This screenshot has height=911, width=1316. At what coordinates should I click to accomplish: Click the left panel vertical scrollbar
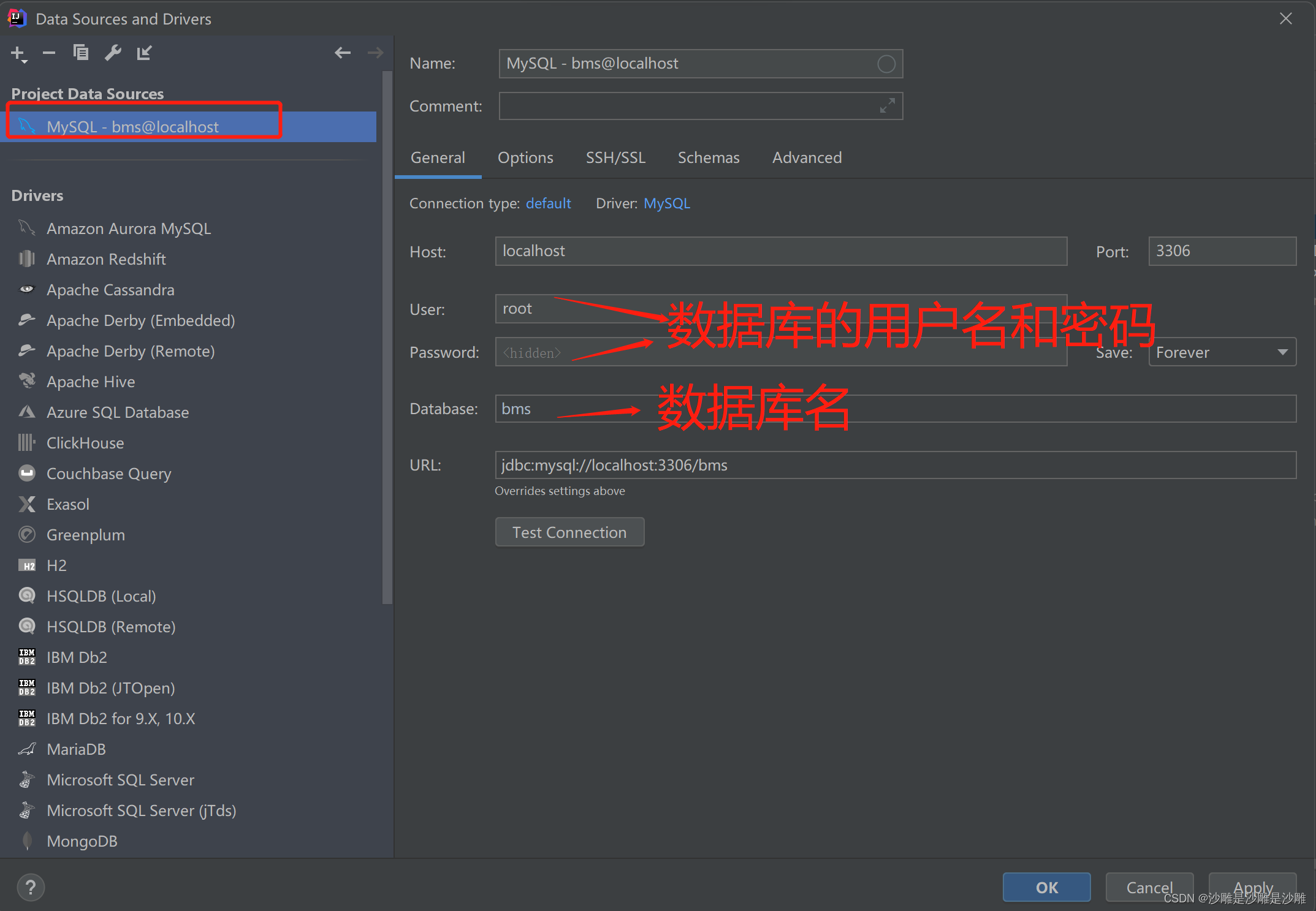387,337
